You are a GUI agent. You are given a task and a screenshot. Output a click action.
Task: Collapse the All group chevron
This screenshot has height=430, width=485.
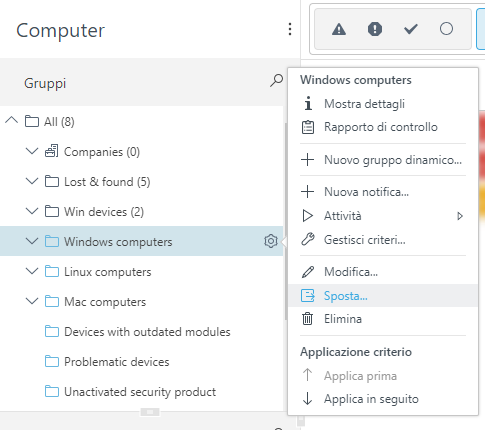[x=12, y=120]
